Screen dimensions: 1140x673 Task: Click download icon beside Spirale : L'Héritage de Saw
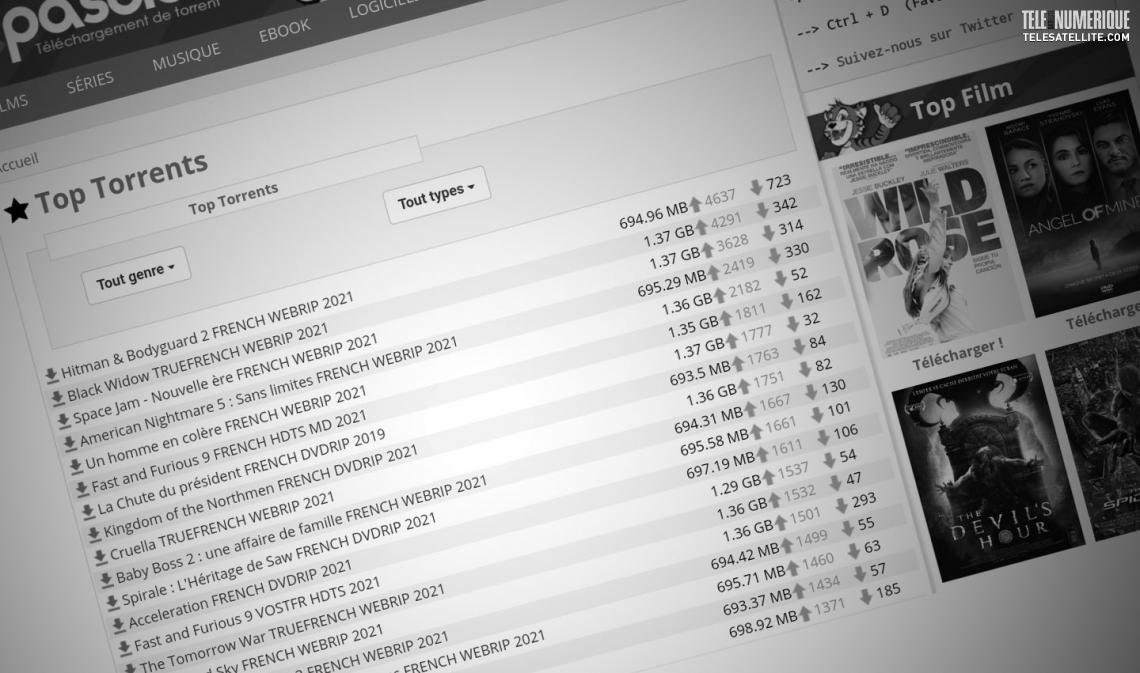(x=112, y=602)
